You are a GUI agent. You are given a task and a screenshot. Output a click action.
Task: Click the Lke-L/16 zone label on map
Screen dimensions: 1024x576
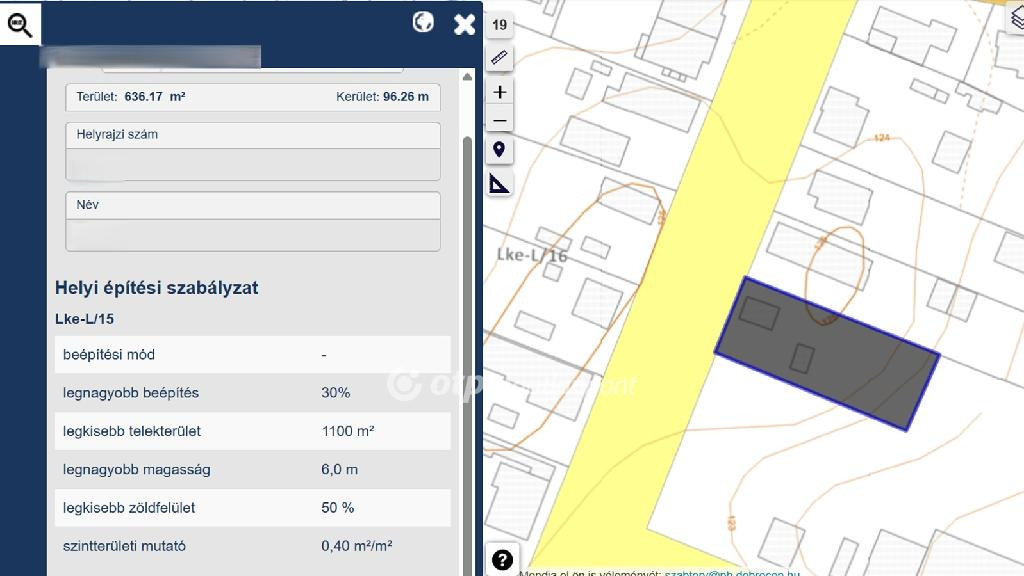(x=532, y=256)
